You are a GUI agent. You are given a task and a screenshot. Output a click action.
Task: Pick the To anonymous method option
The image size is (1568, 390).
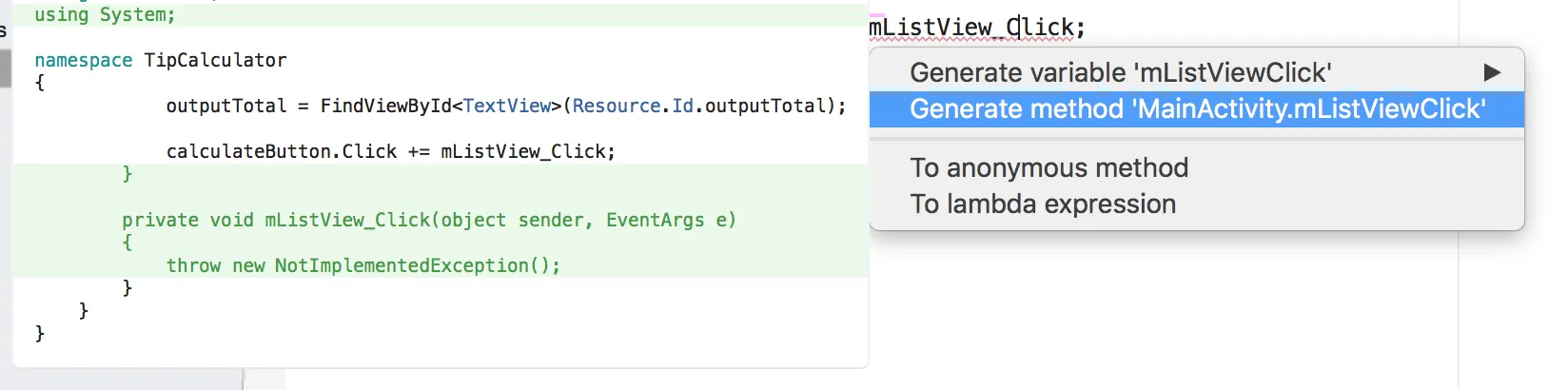[1049, 167]
